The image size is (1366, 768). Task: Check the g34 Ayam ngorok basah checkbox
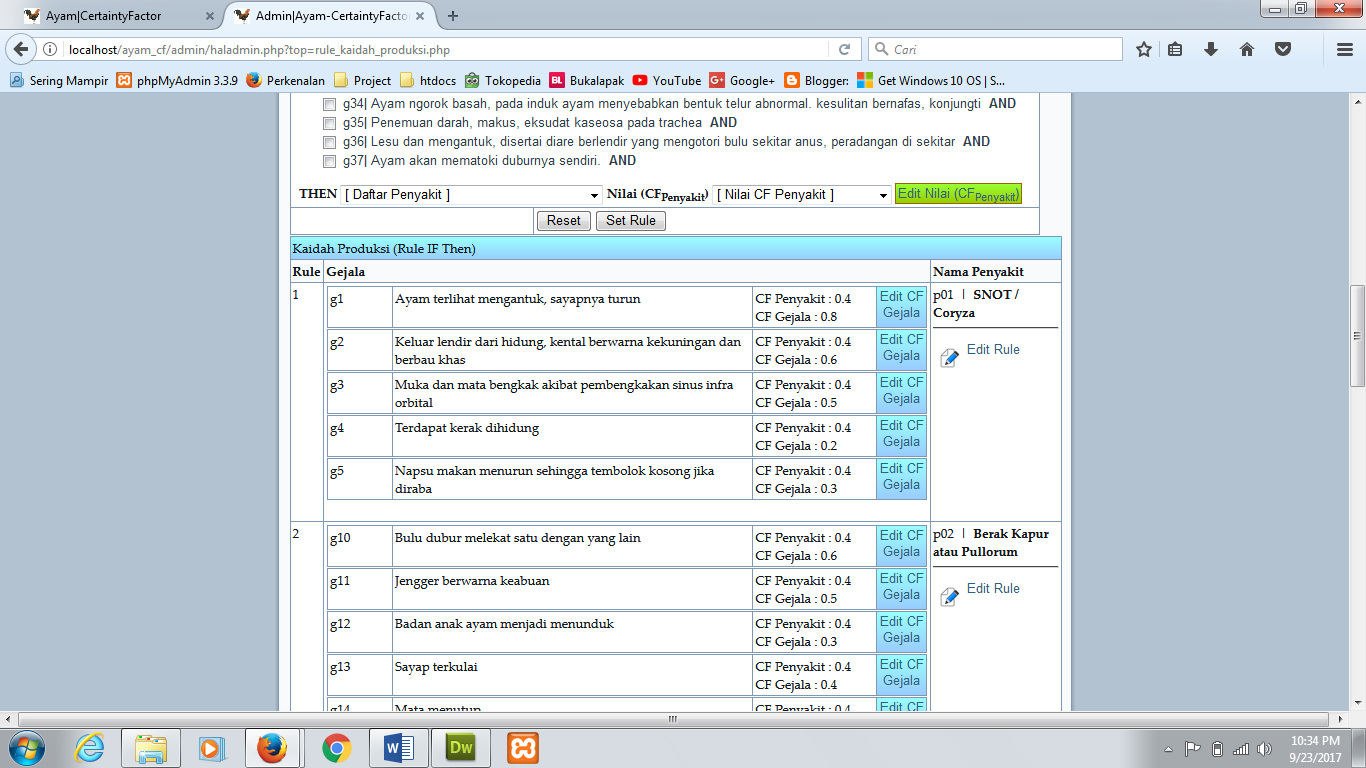coord(330,104)
